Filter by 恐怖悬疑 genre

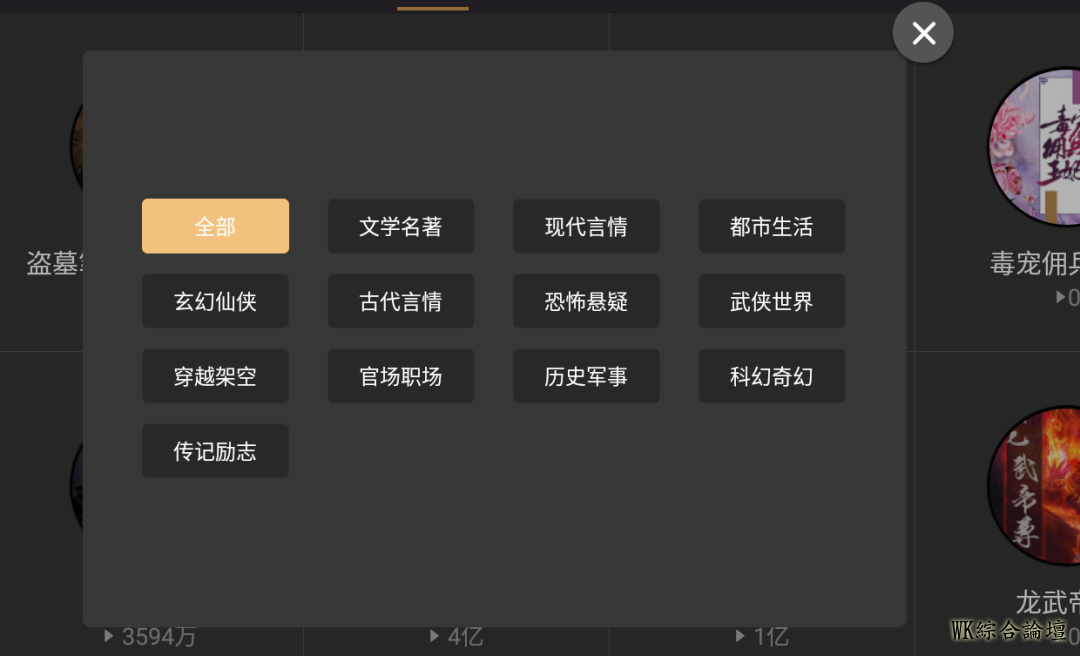[586, 301]
